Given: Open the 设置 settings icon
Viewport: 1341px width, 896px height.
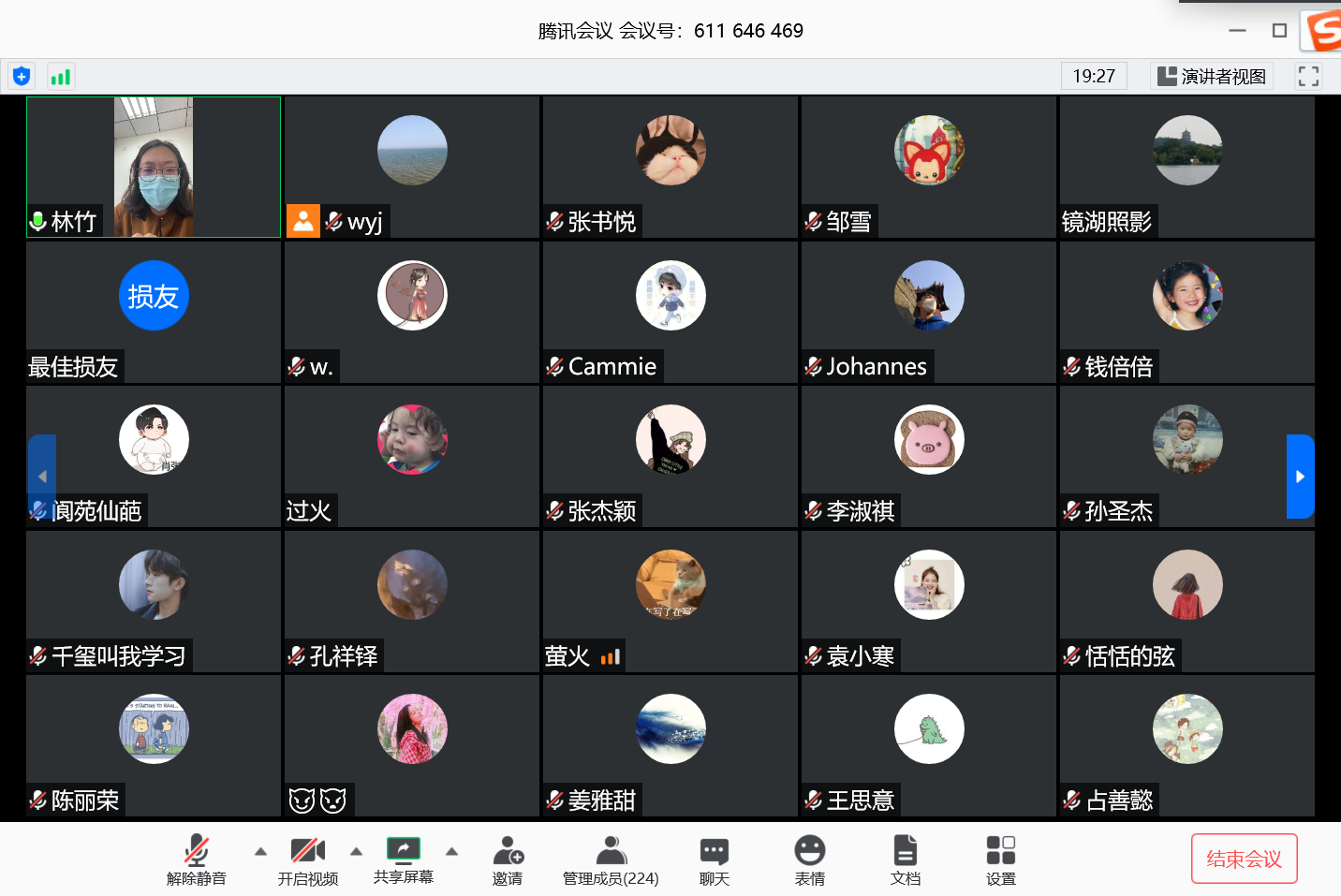Looking at the screenshot, I should (1000, 860).
